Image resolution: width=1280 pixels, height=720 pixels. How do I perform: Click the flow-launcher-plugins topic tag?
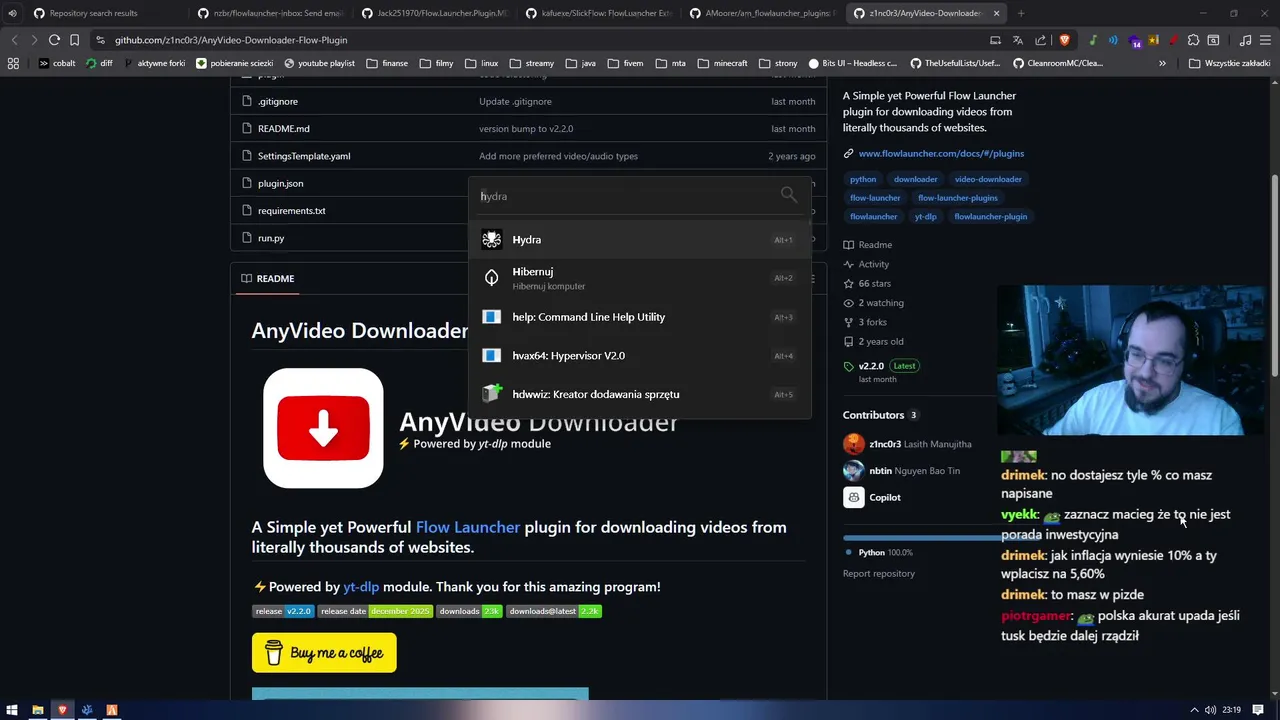pyautogui.click(x=958, y=198)
